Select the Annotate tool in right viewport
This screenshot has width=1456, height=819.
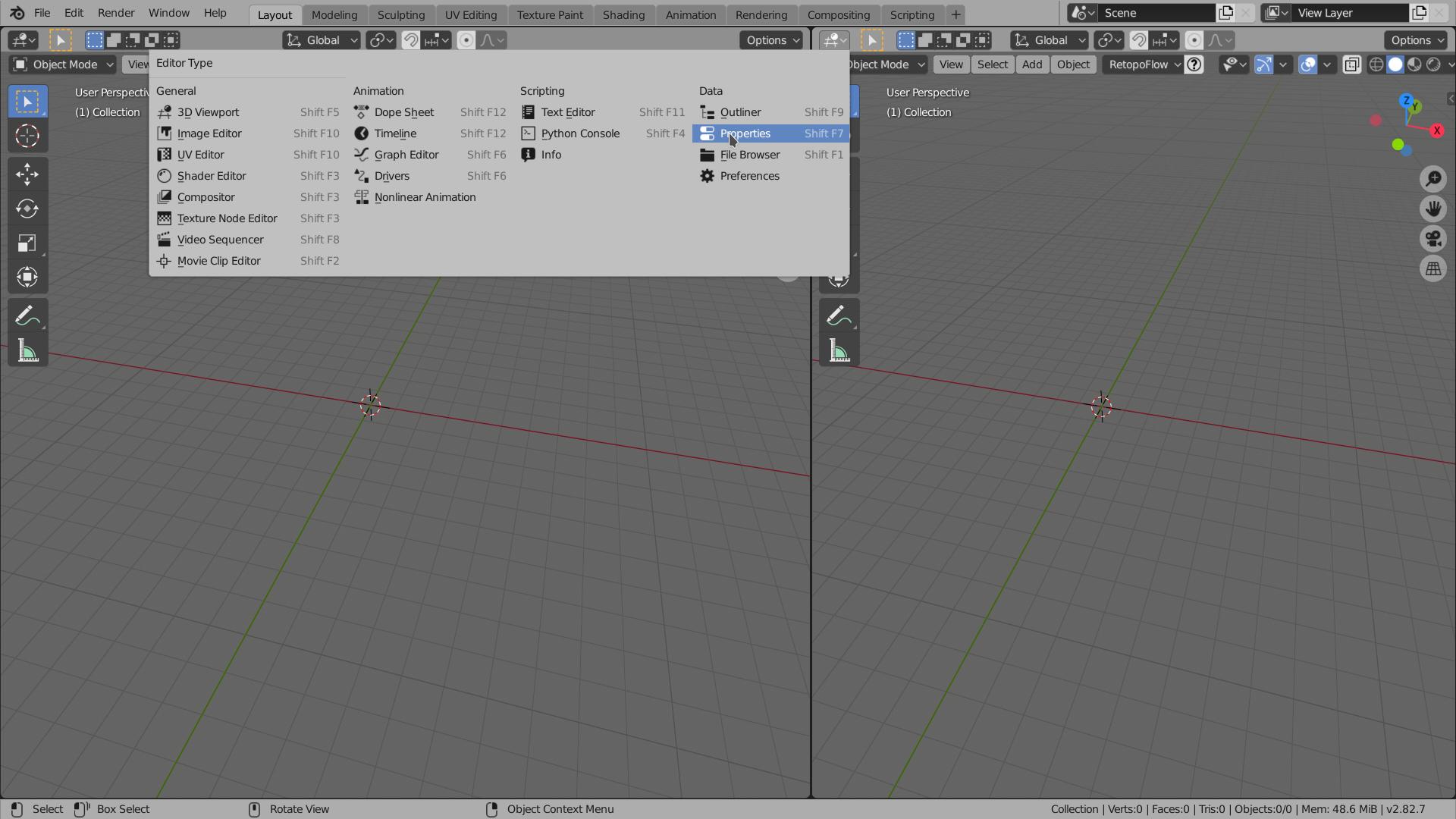click(x=839, y=315)
